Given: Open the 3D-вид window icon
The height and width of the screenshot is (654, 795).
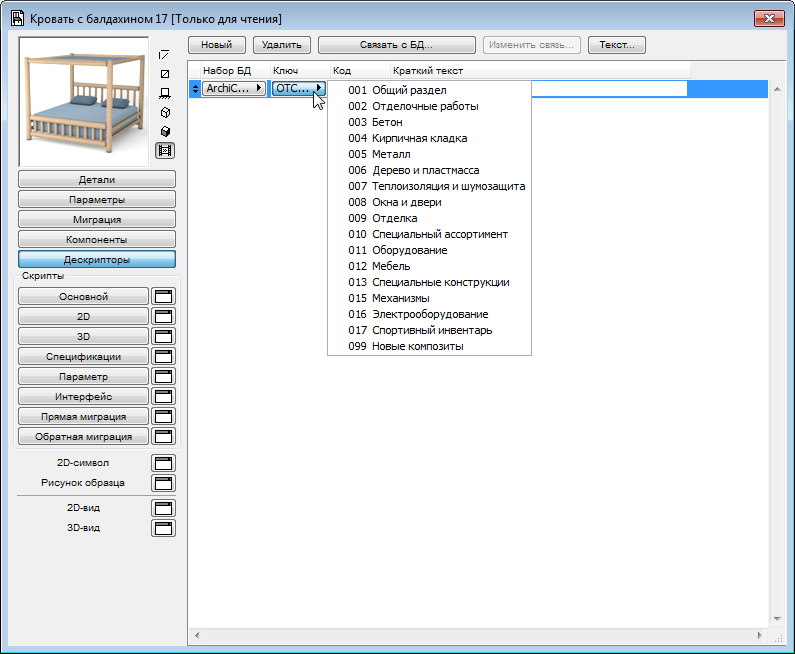Looking at the screenshot, I should tap(163, 528).
